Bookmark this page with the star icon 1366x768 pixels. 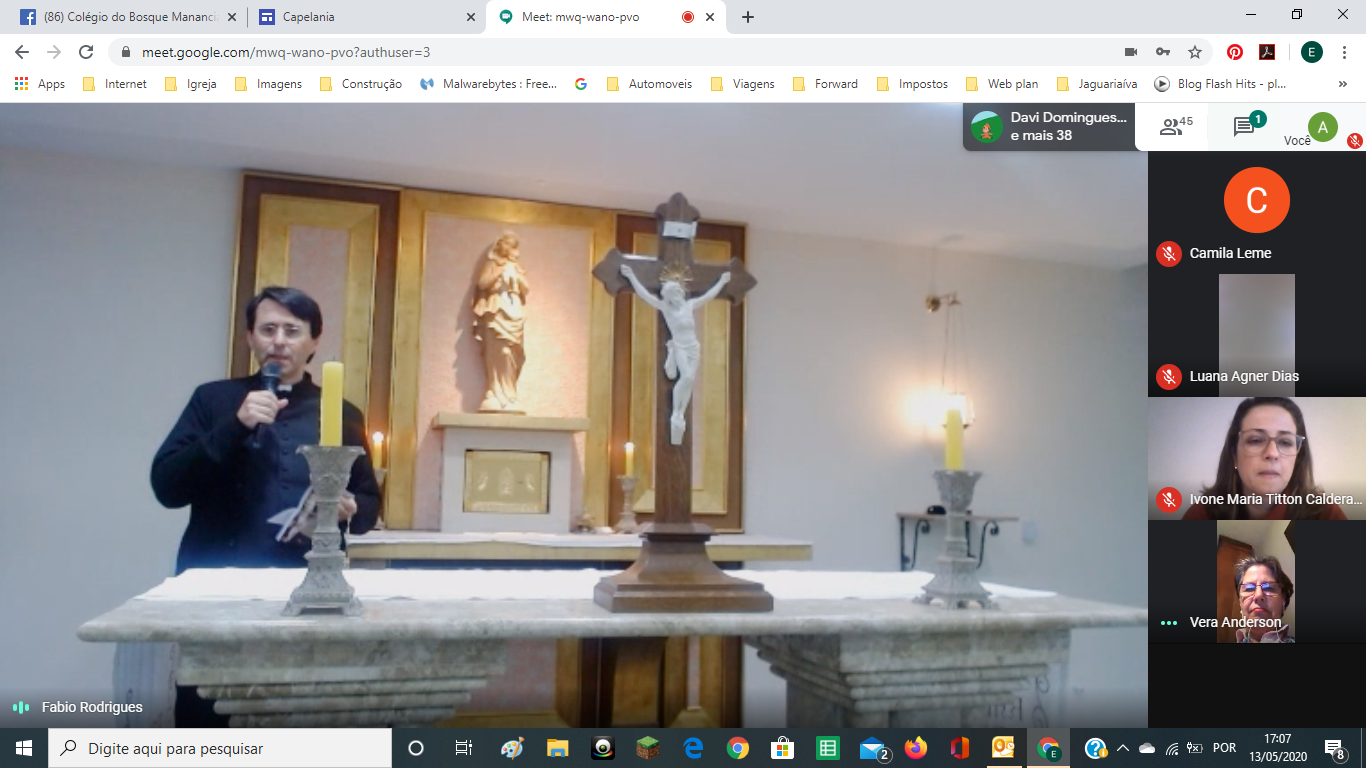pos(1194,52)
